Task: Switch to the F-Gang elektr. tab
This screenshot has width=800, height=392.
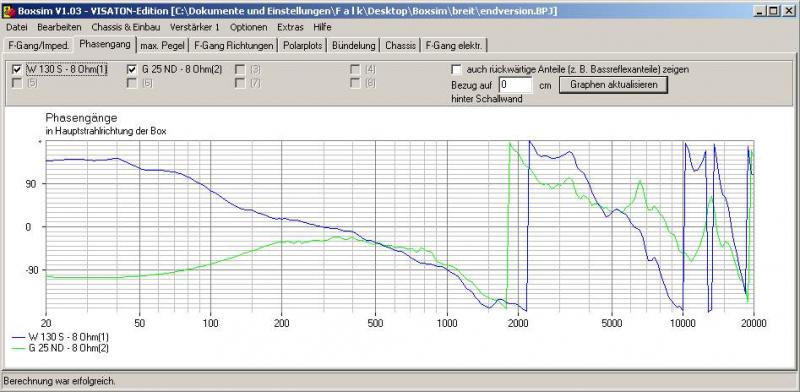Action: [x=454, y=45]
